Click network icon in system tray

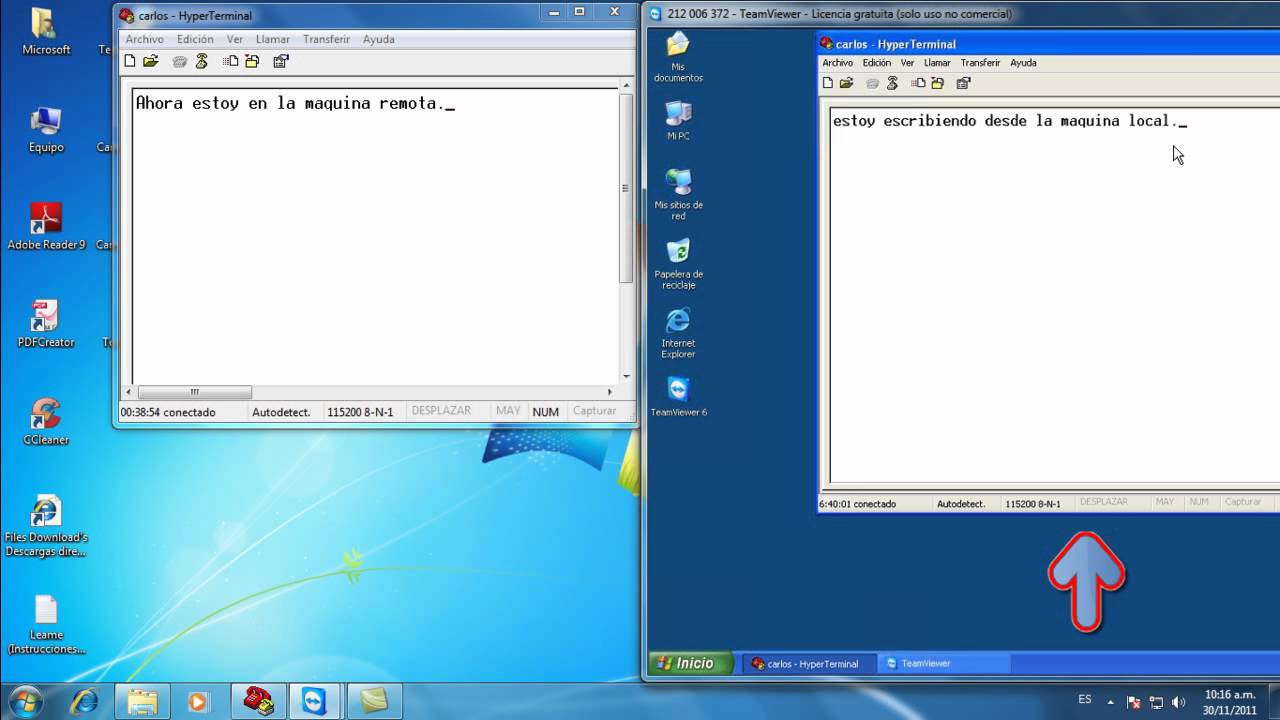(x=1156, y=702)
